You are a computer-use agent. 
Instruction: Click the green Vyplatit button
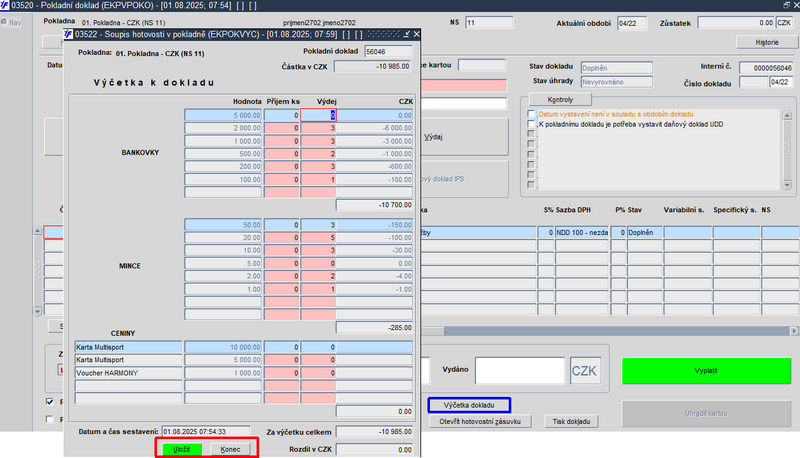coord(706,371)
